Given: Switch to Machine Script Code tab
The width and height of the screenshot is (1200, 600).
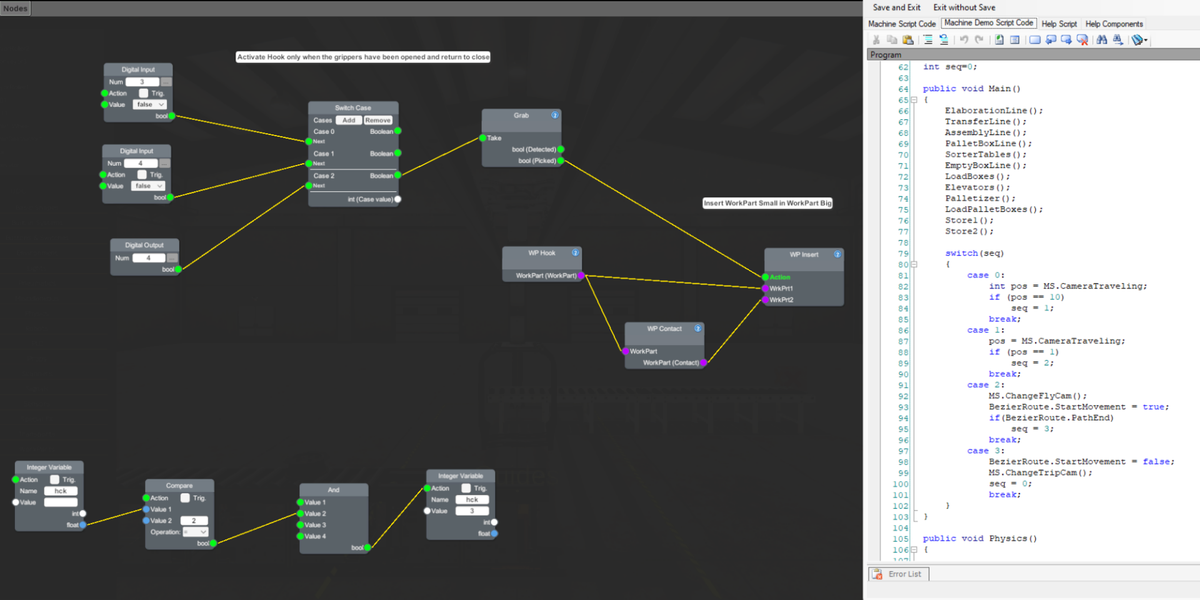Looking at the screenshot, I should (x=901, y=23).
